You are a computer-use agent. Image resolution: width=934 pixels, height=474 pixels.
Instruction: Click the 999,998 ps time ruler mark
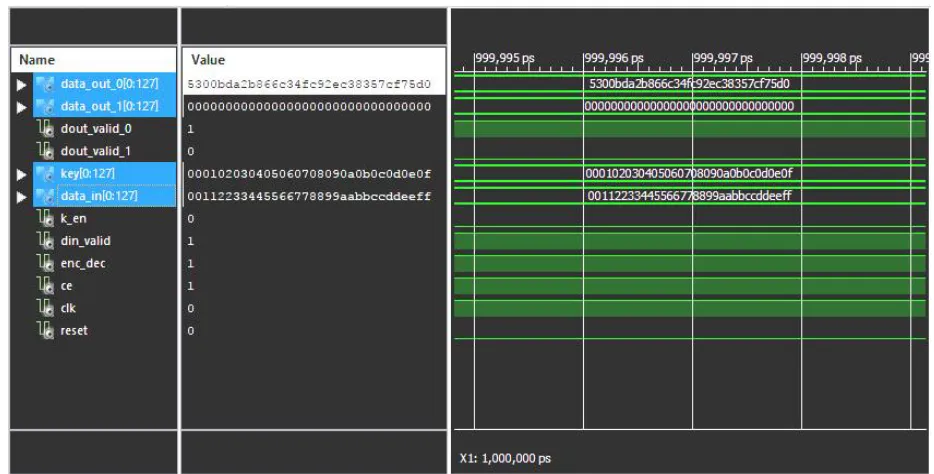pos(832,58)
